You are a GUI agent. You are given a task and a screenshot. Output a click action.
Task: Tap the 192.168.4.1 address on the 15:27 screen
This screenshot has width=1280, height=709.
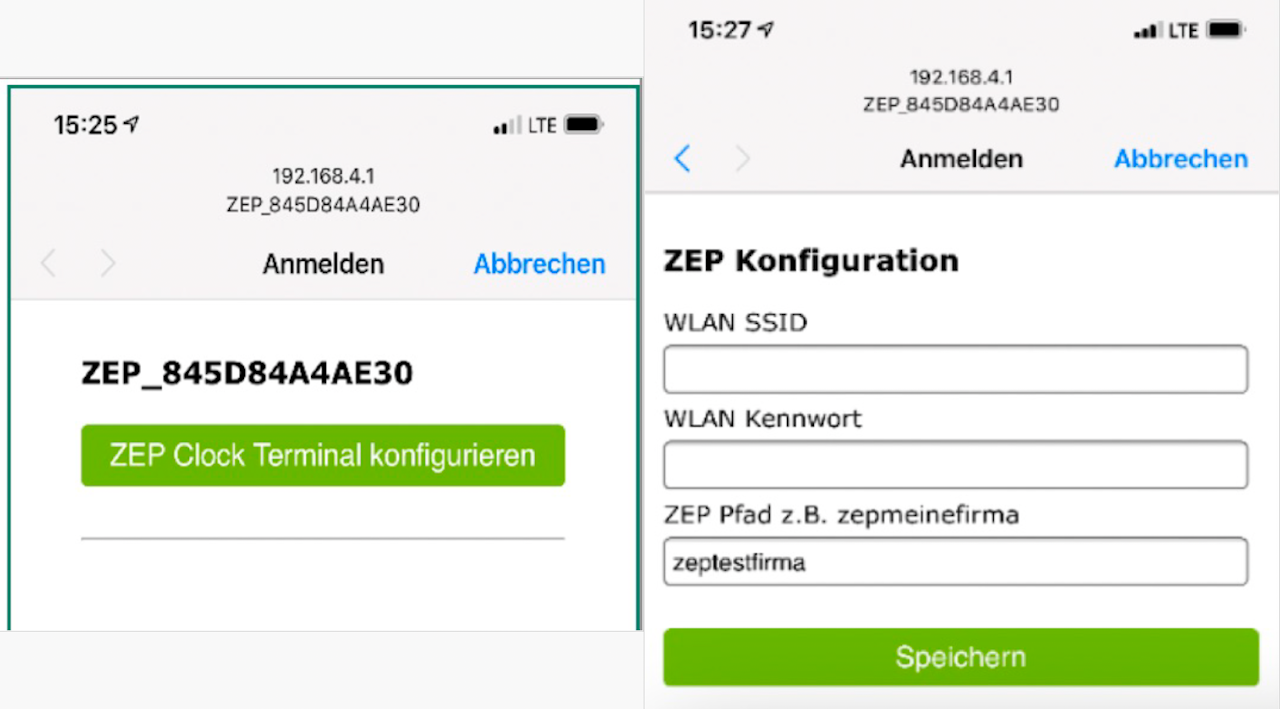click(960, 77)
